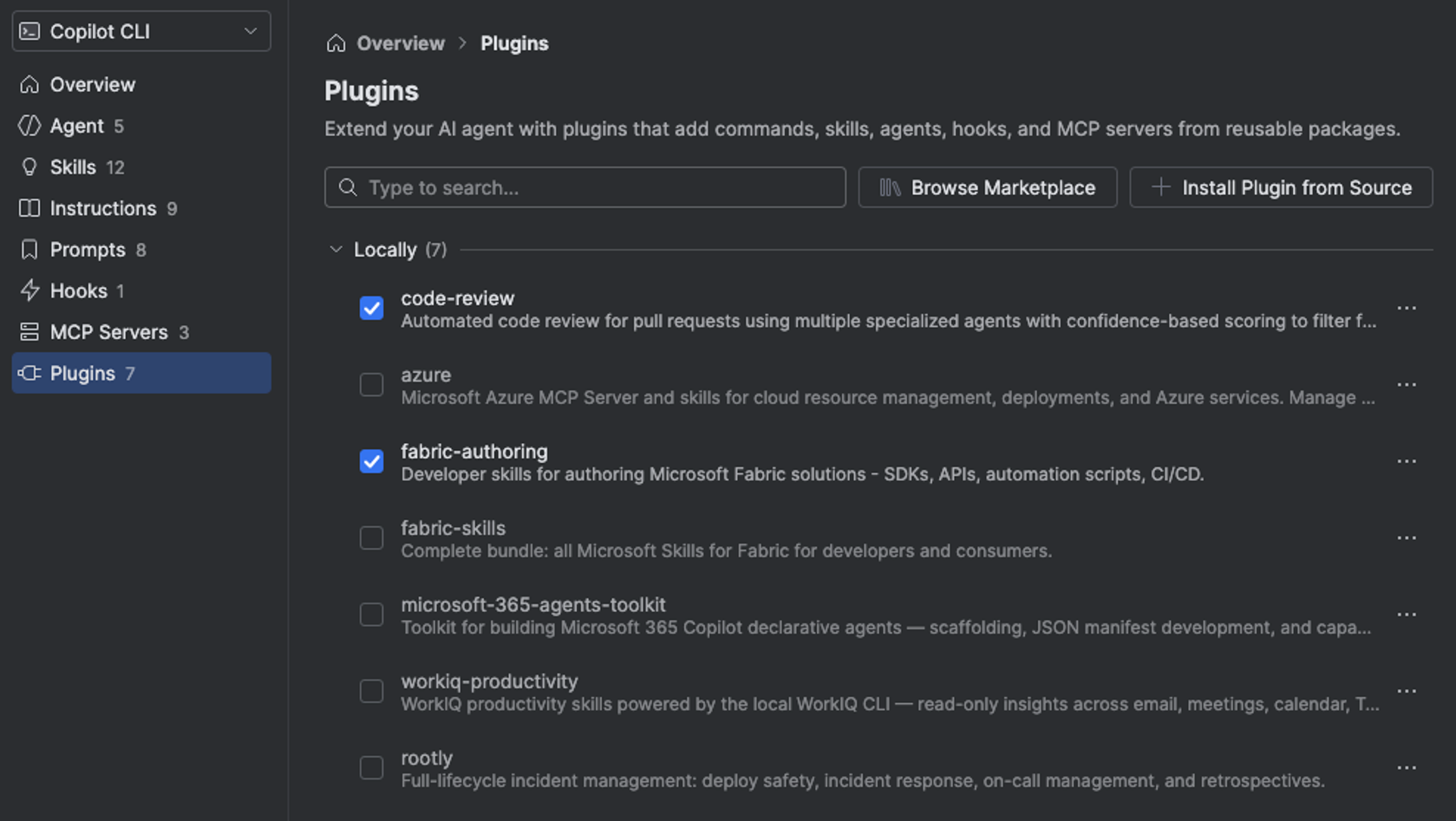Viewport: 1456px width, 821px height.
Task: Click the Plugins plug icon in sidebar
Action: click(x=29, y=373)
